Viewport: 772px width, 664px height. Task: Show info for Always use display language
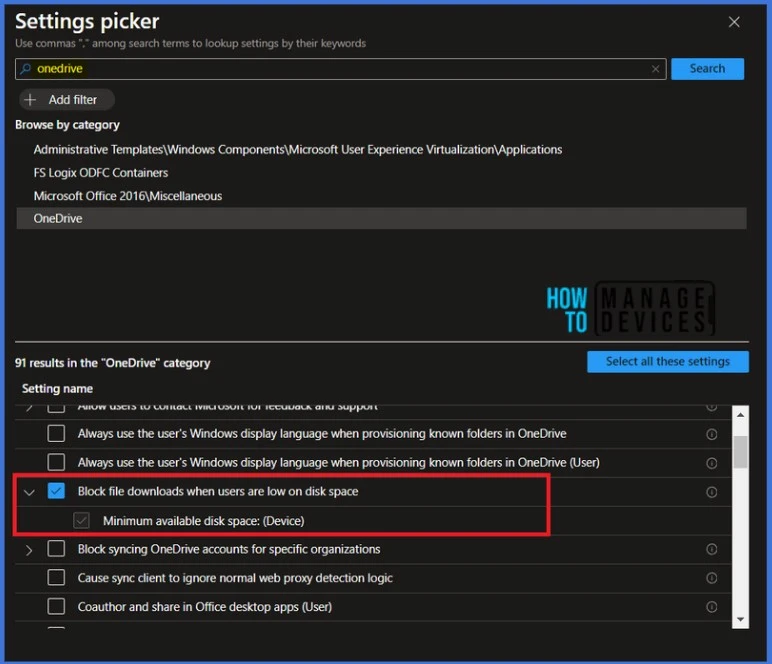point(711,434)
